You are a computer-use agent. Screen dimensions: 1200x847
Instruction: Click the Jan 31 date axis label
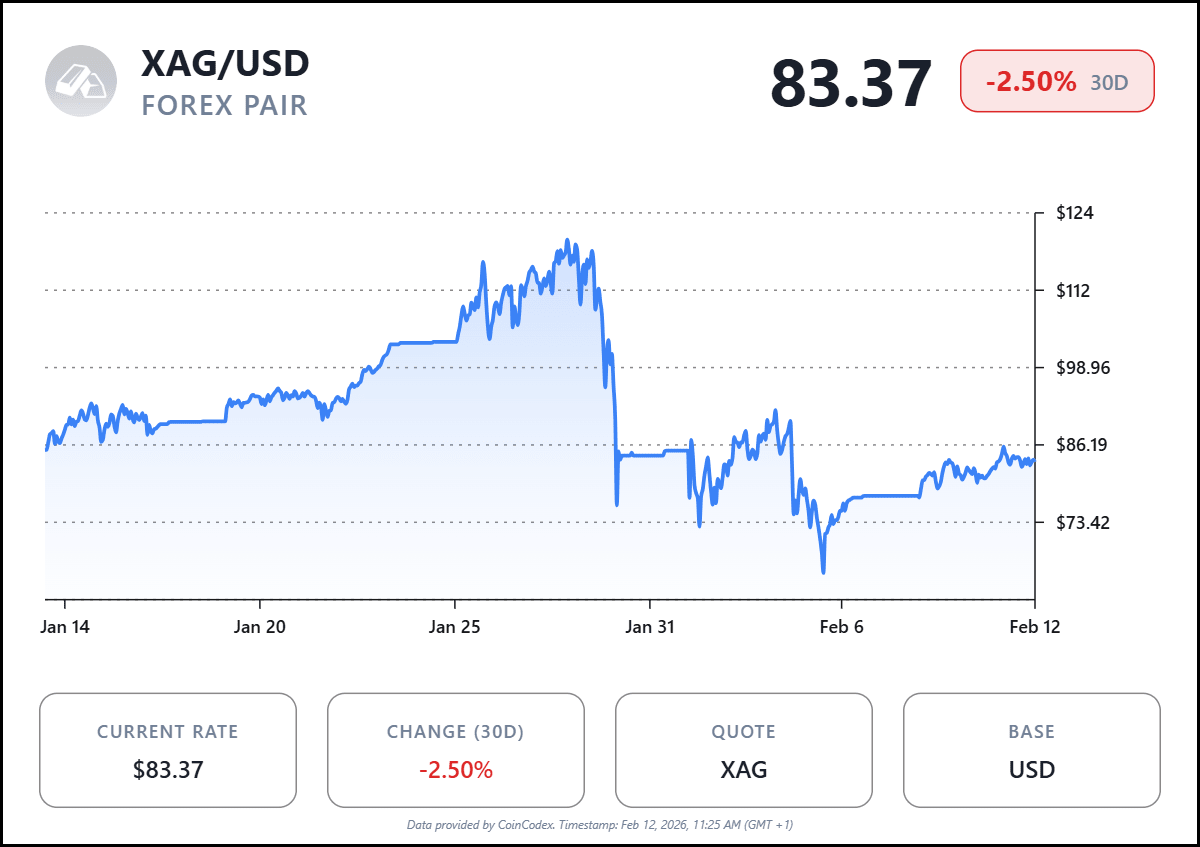650,627
